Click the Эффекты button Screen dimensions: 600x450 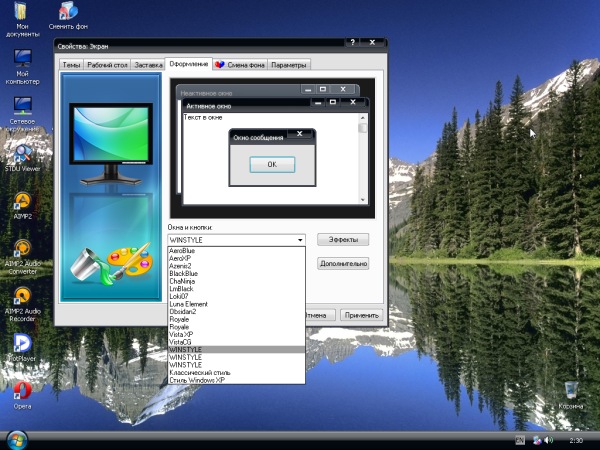pyautogui.click(x=343, y=240)
